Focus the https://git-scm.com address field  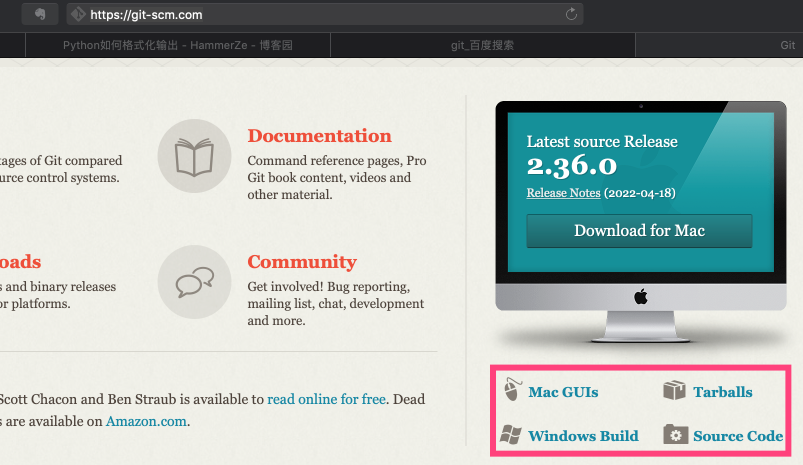pos(325,14)
